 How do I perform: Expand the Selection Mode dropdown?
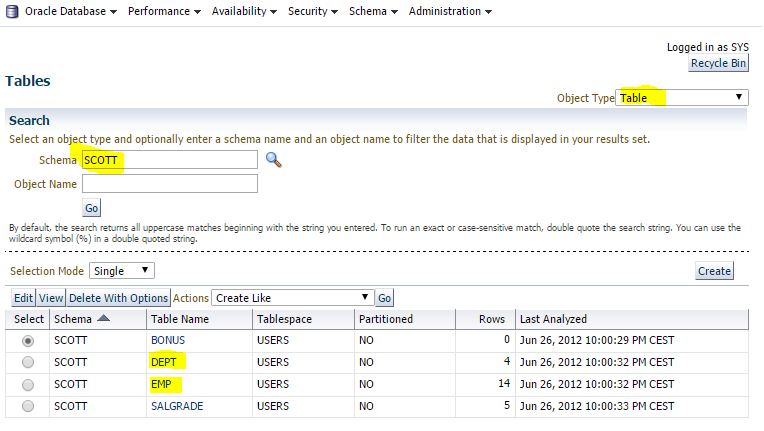[x=122, y=271]
